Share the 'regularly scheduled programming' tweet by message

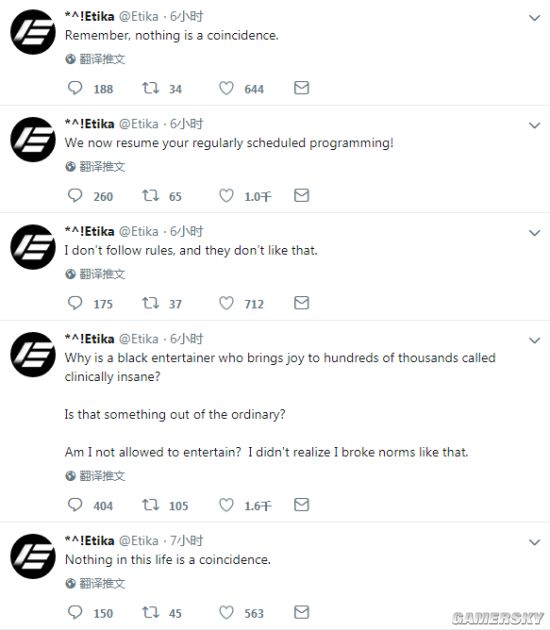301,196
